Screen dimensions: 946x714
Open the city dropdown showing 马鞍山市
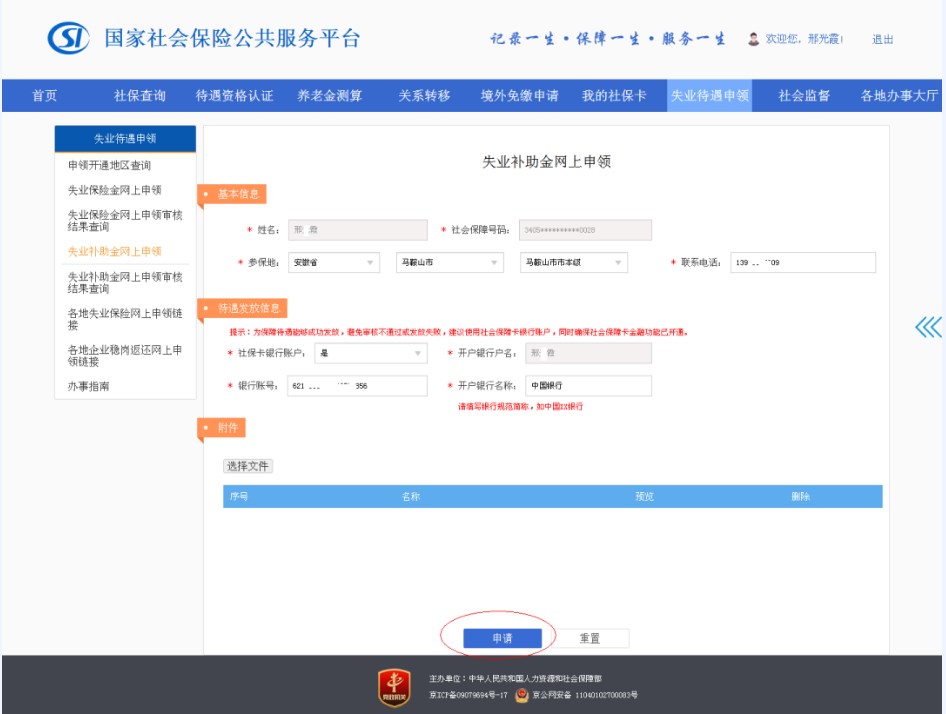tap(449, 263)
